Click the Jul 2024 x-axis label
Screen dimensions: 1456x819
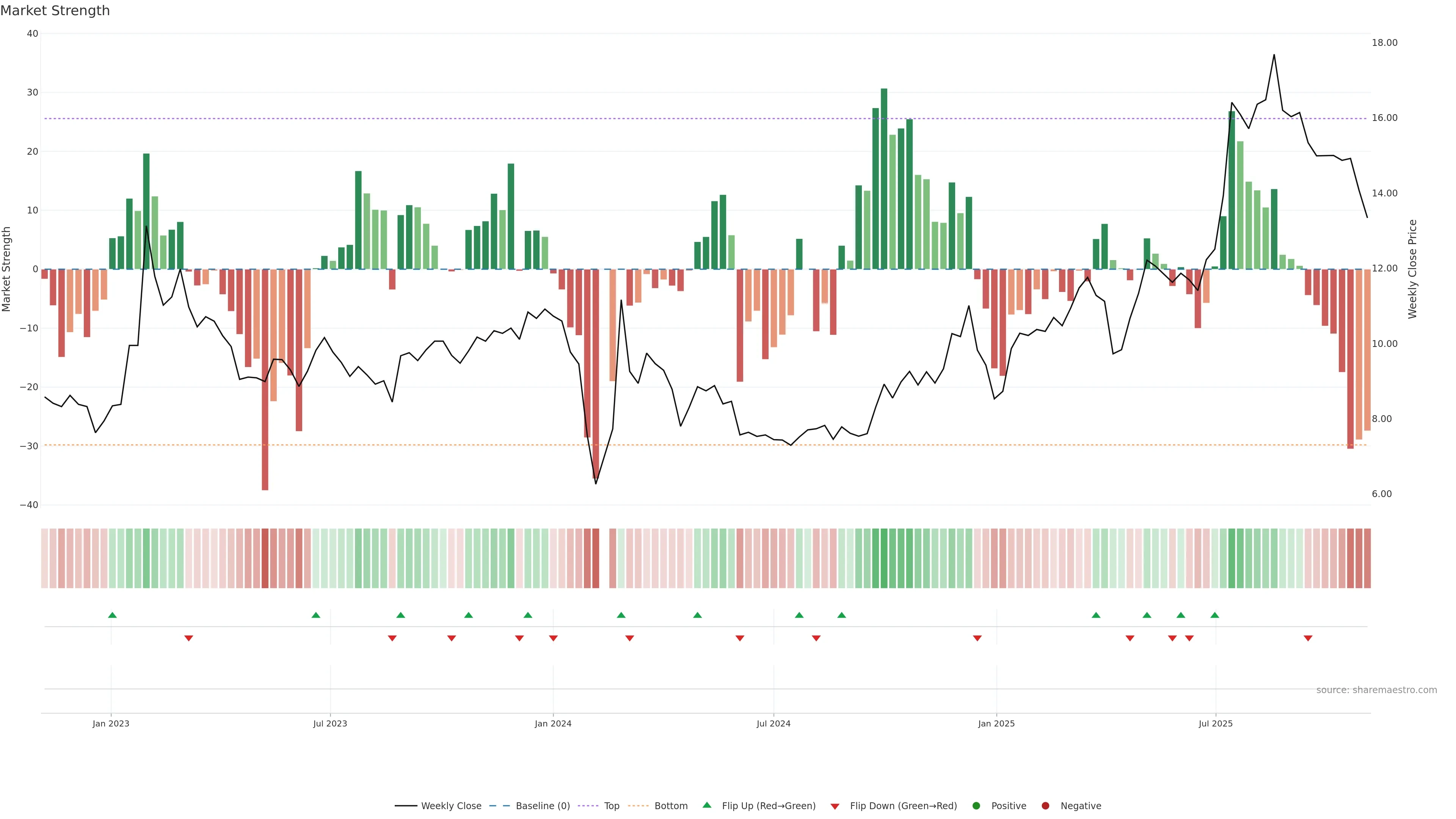point(773,723)
